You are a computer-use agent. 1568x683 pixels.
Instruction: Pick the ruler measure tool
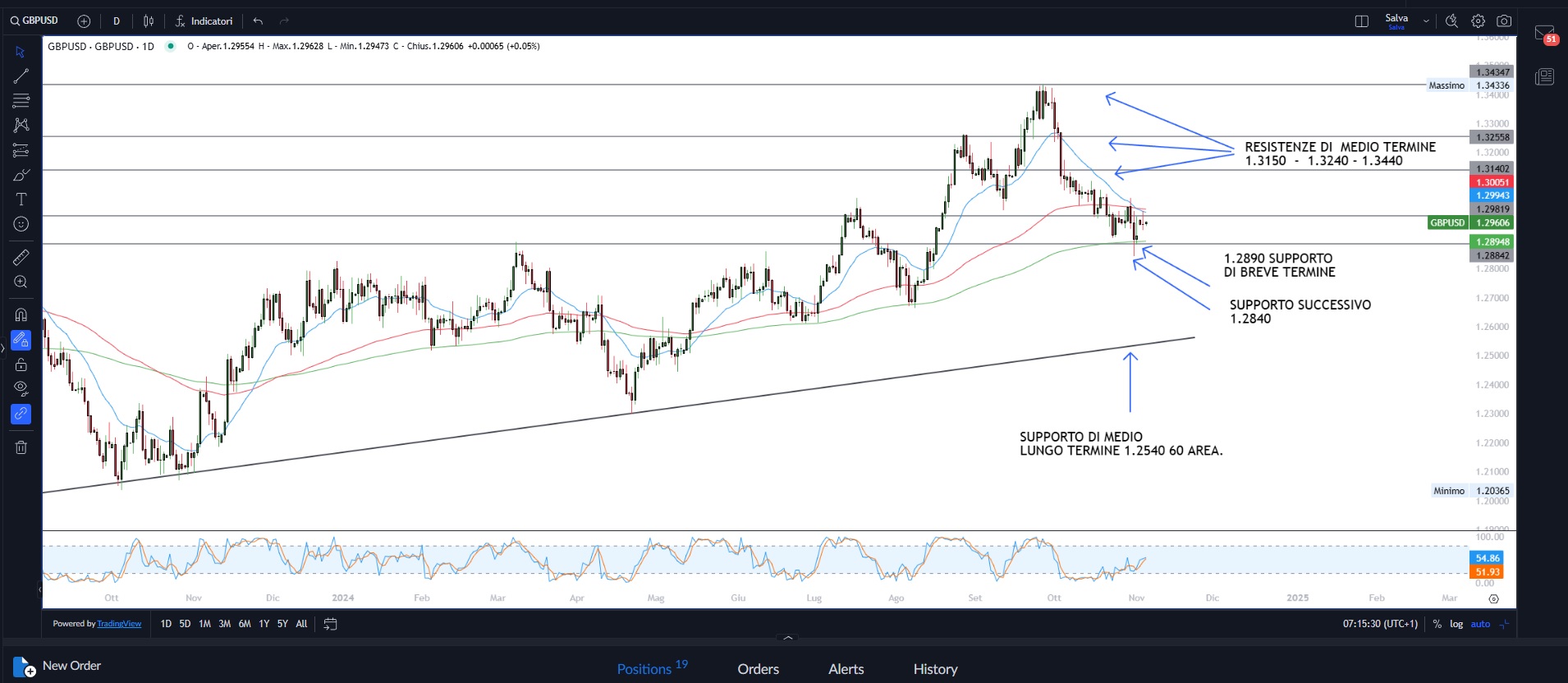21,258
